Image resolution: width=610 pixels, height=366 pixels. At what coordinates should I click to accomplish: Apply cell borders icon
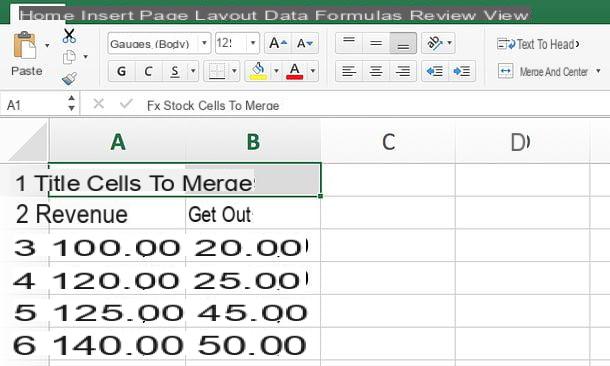coord(217,71)
